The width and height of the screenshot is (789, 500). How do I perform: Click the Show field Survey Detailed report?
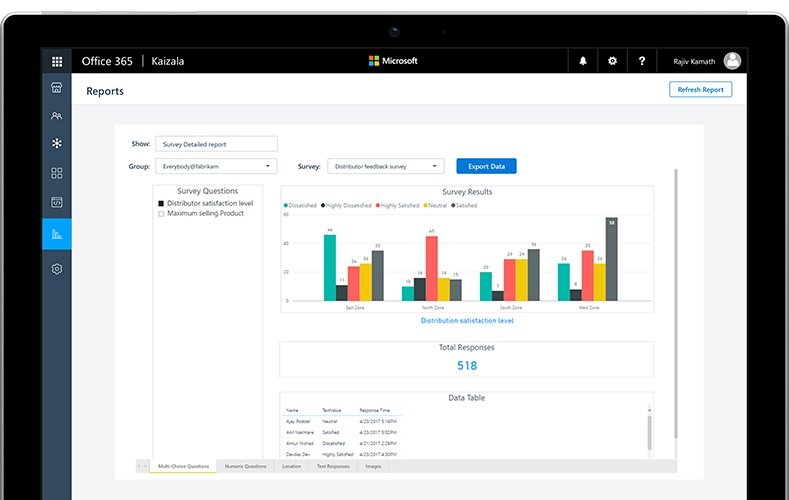click(216, 144)
